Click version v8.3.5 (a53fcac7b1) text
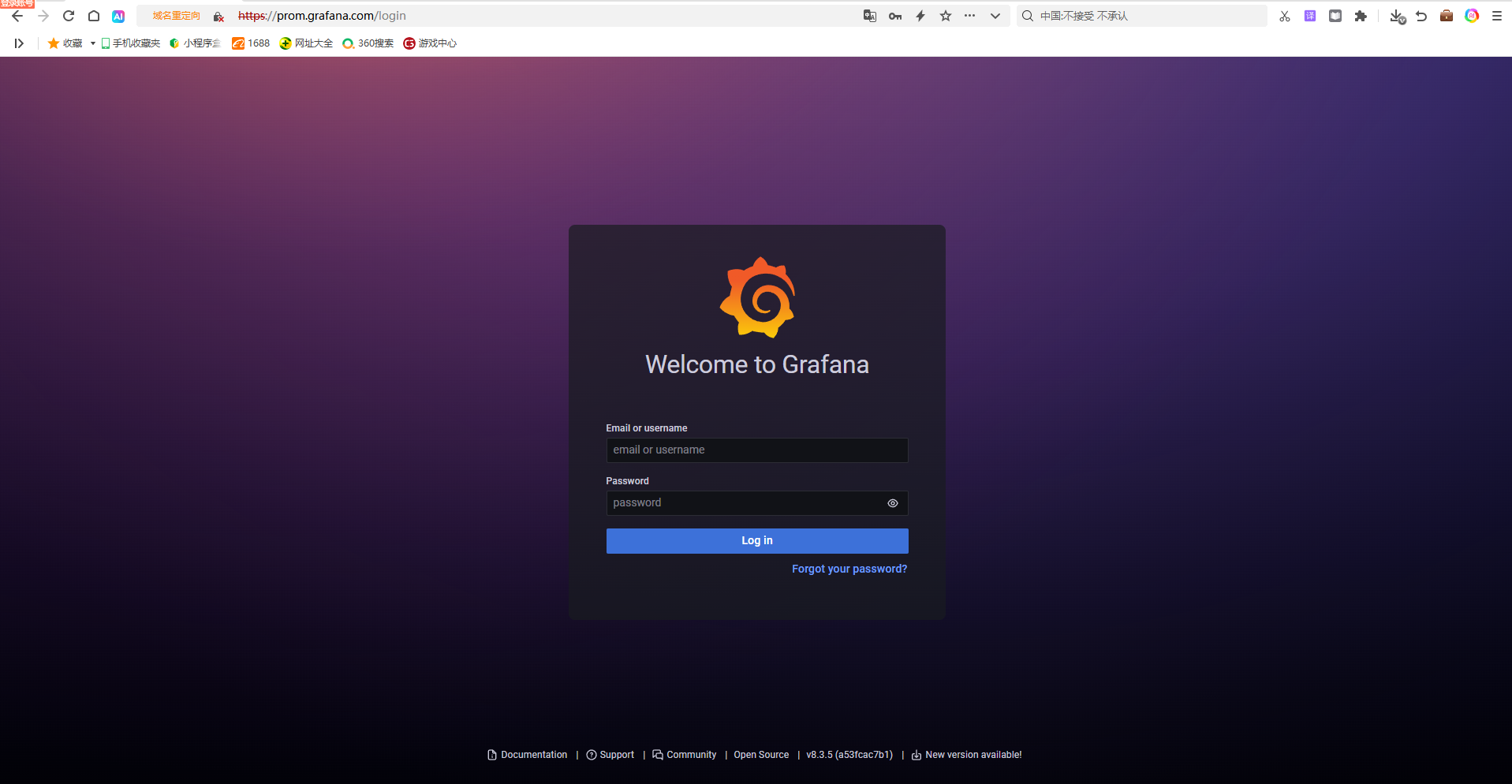The width and height of the screenshot is (1512, 784). pyautogui.click(x=849, y=755)
